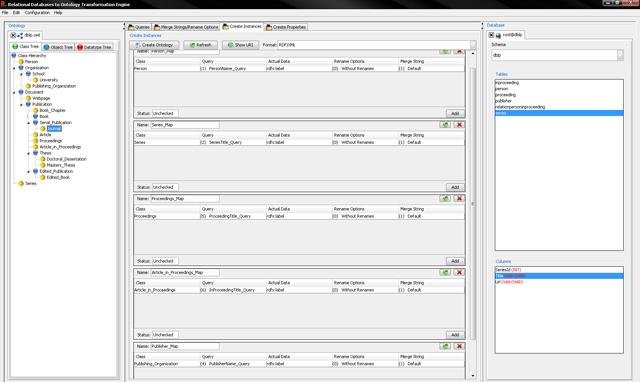Image resolution: width=640 pixels, height=382 pixels.
Task: Click the Book class blue icon
Action: [36, 116]
